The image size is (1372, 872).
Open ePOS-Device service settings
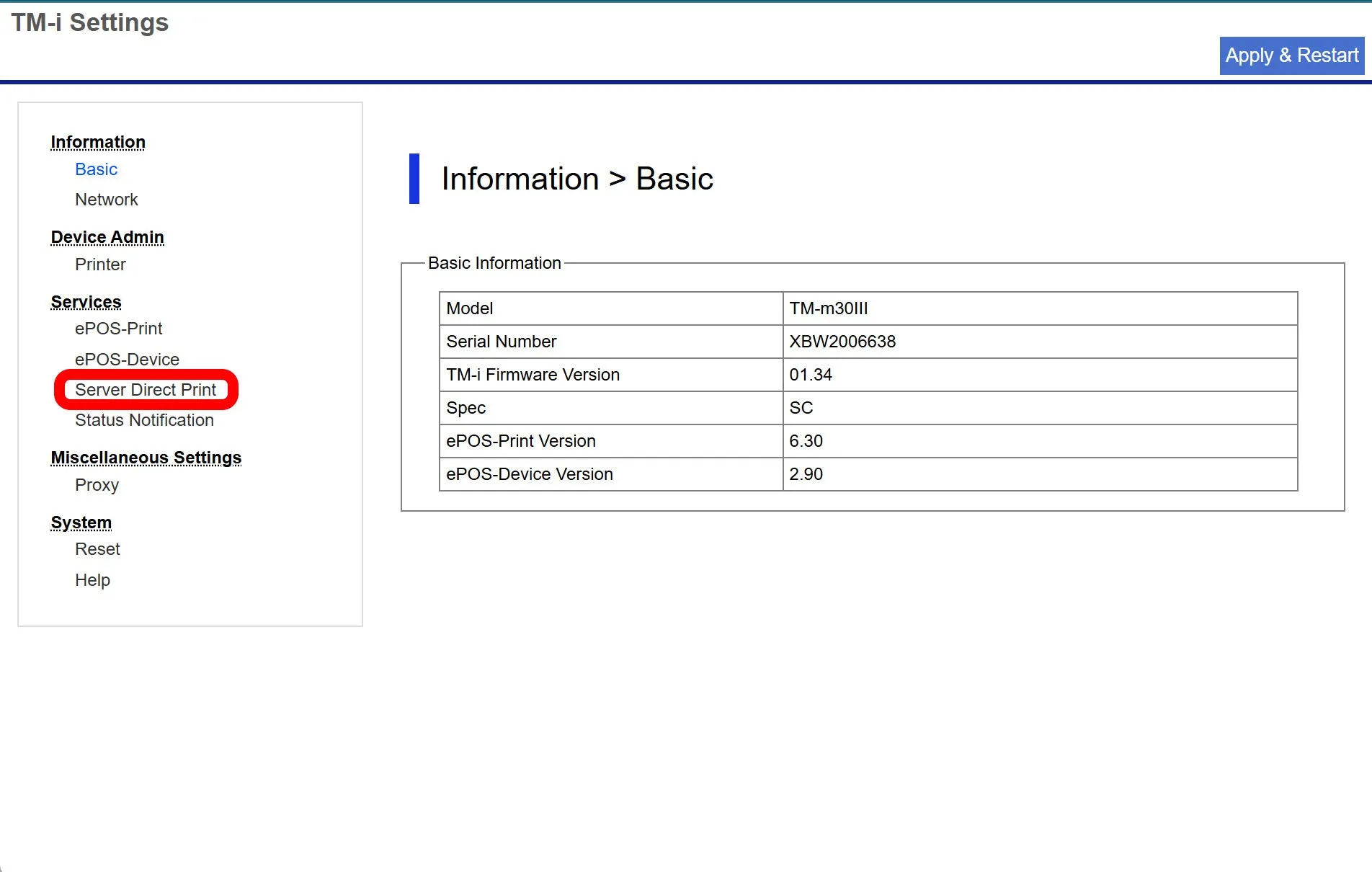(127, 360)
